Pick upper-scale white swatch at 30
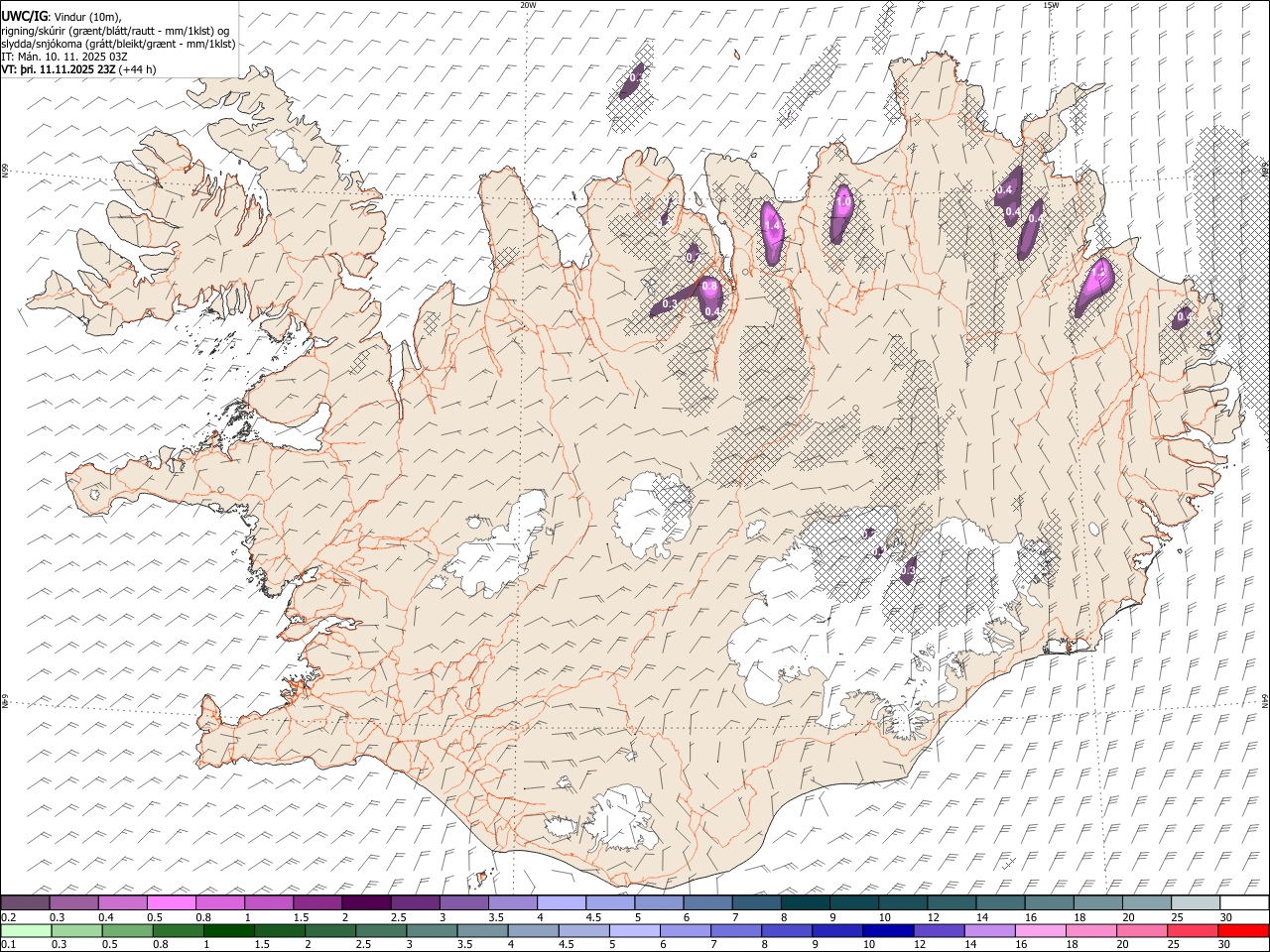The width and height of the screenshot is (1270, 952). pos(1244,902)
